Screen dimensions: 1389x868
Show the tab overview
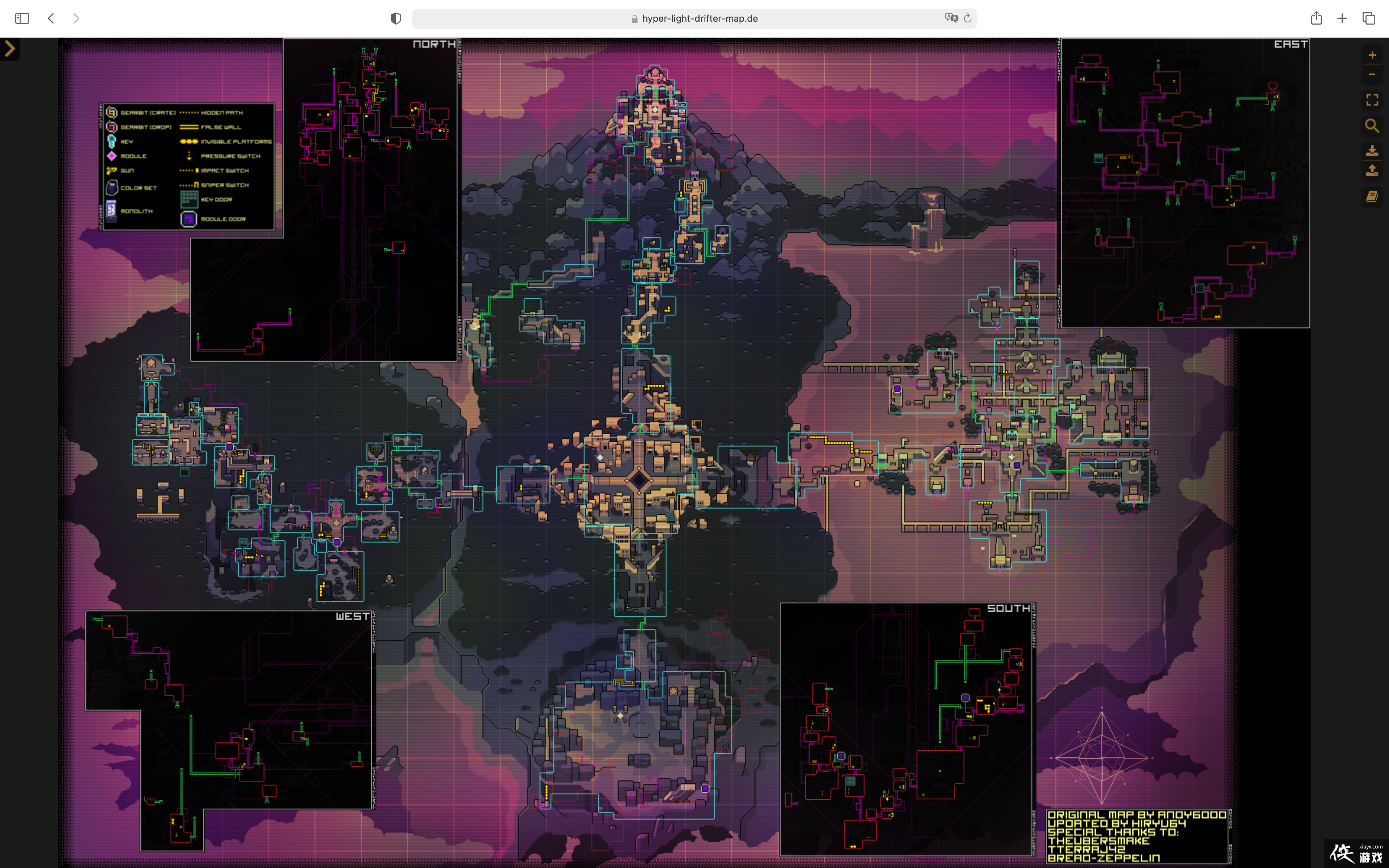(x=1369, y=18)
